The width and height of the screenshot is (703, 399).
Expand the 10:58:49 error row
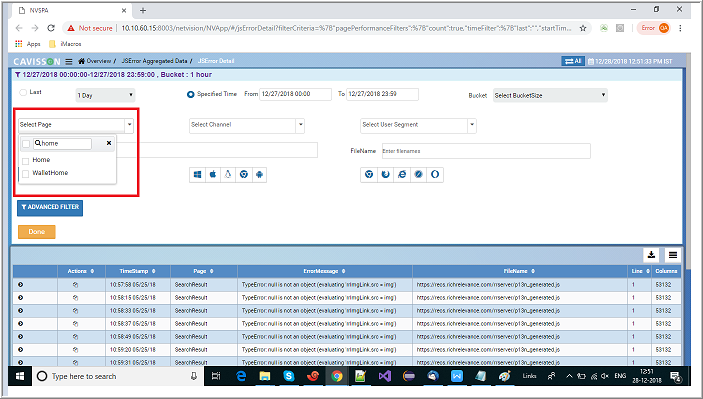pos(21,337)
